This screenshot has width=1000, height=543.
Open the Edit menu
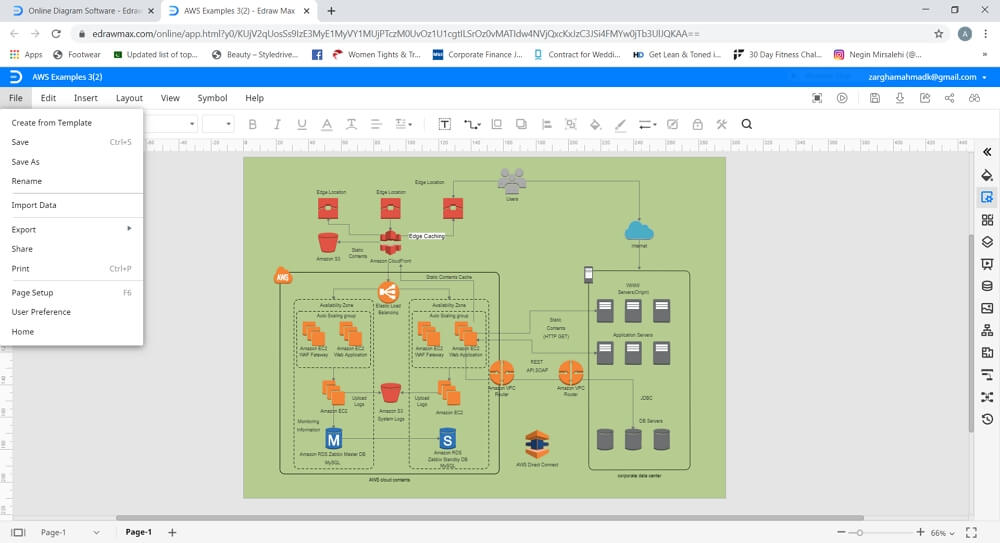(x=48, y=98)
